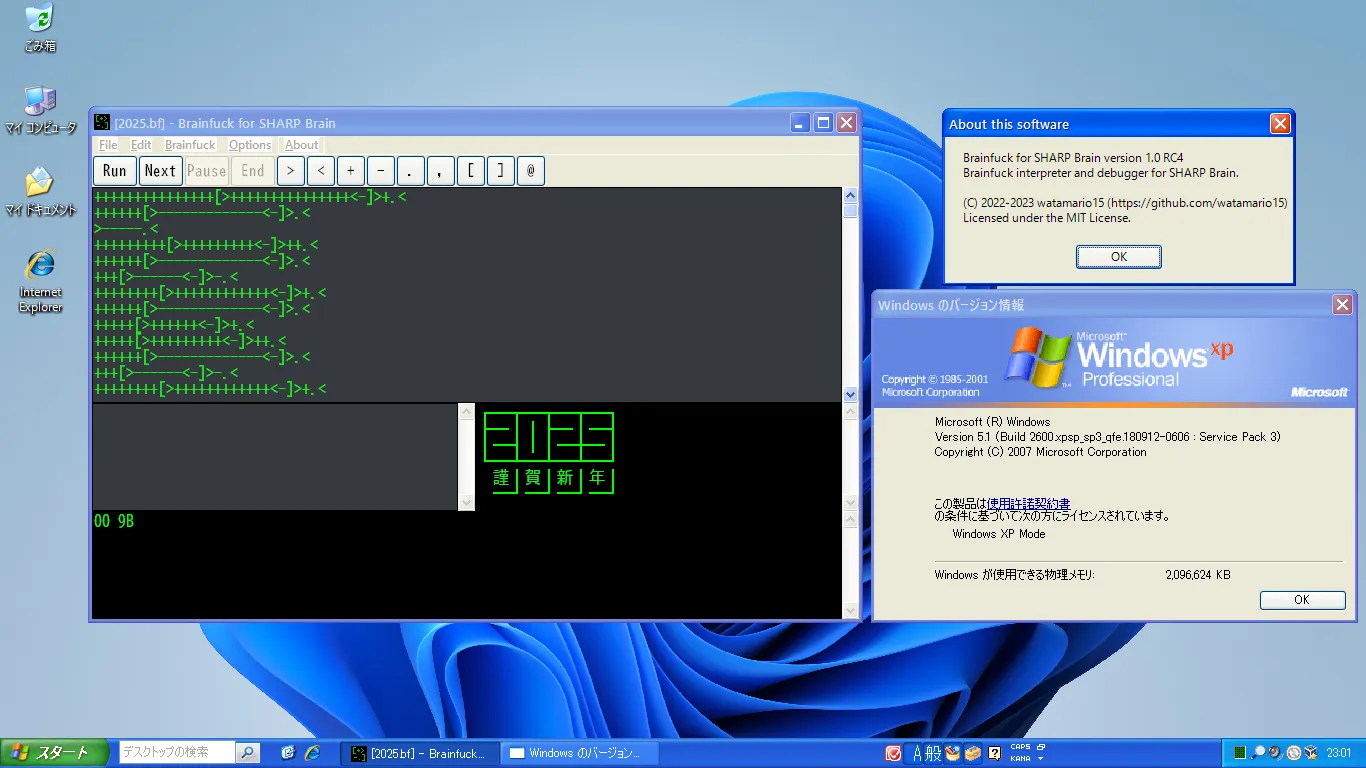The width and height of the screenshot is (1366, 768).
Task: Open the File menu
Action: tap(108, 145)
